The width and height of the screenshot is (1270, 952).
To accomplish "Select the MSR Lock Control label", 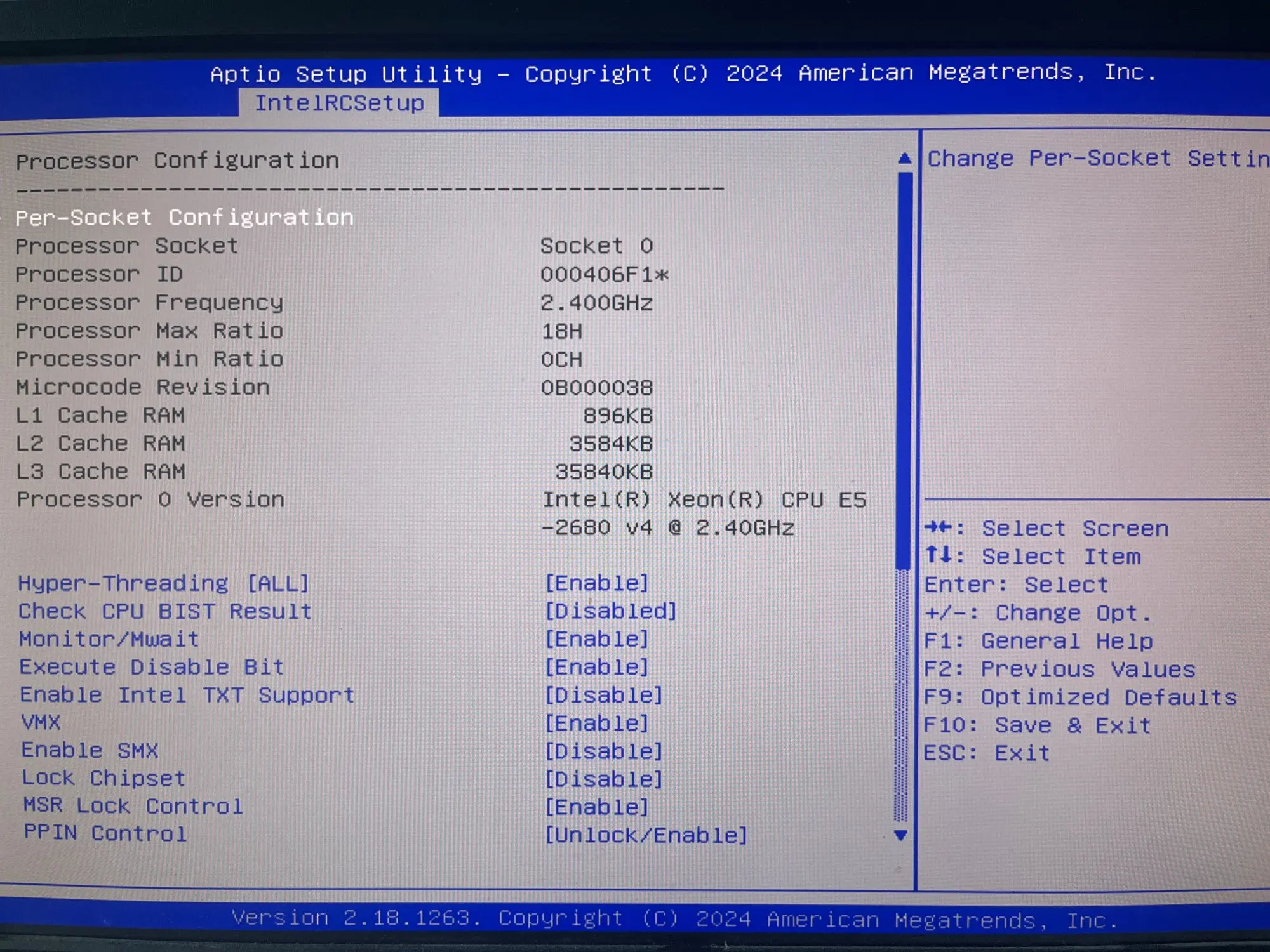I will tap(133, 806).
